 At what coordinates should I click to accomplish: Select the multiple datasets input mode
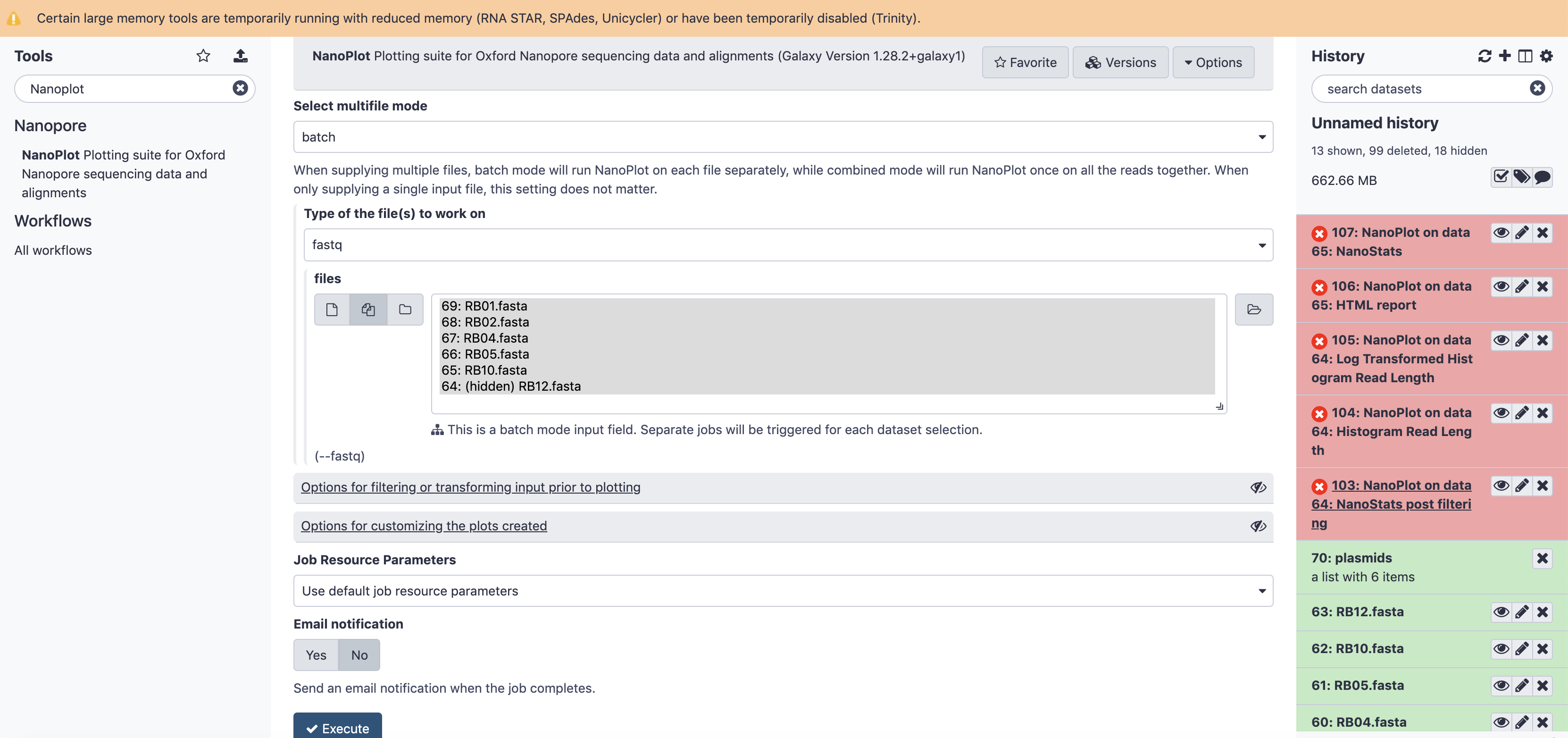[x=368, y=310]
